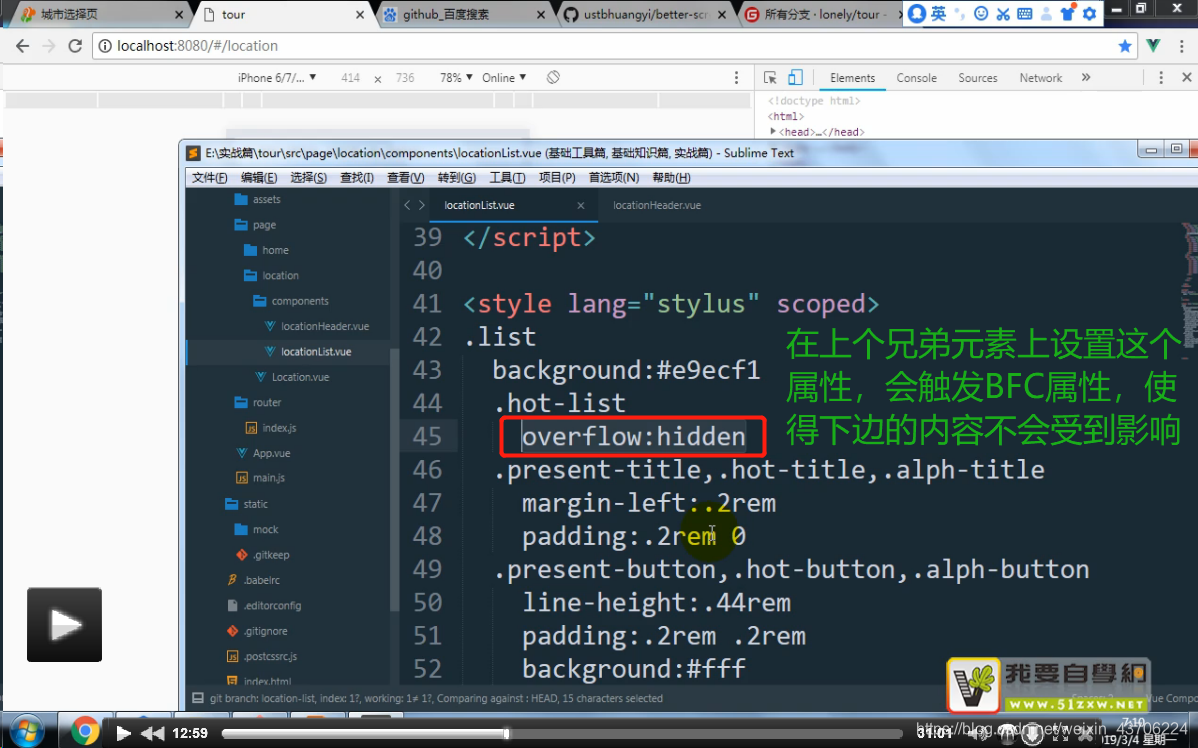1198x748 pixels.
Task: Open the .gitignore file in sidebar
Action: click(257, 631)
